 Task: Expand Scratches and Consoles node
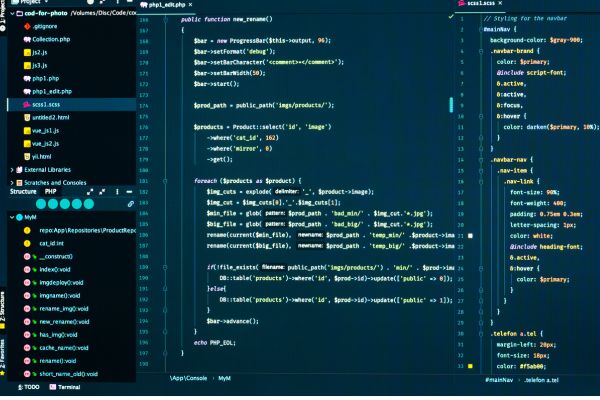(x=12, y=183)
